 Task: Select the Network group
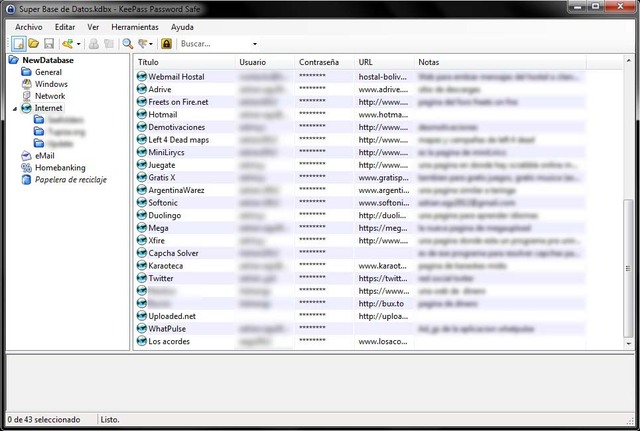tap(50, 96)
